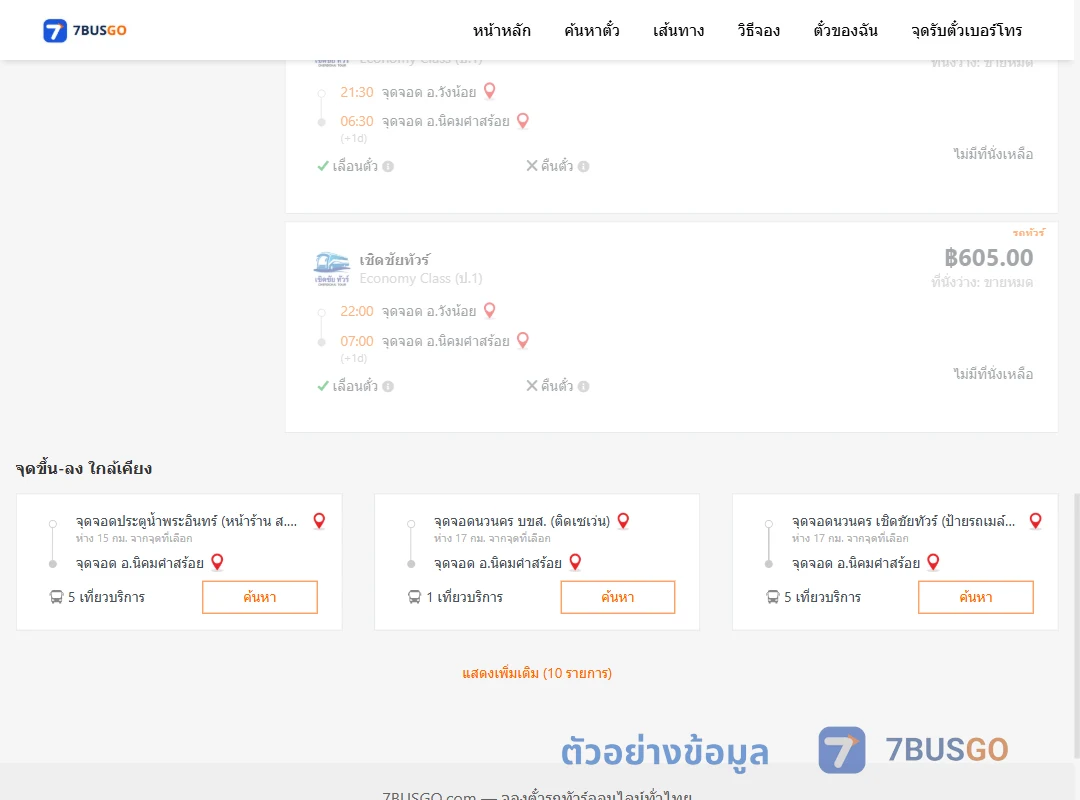Open the หน้าหลัก menu item
The width and height of the screenshot is (1080, 800).
tap(501, 30)
